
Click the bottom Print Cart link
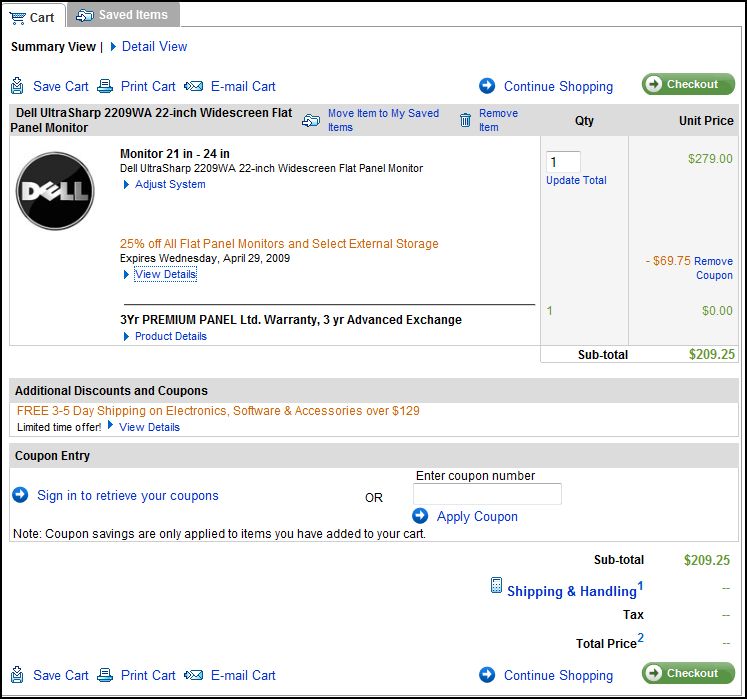tap(148, 675)
